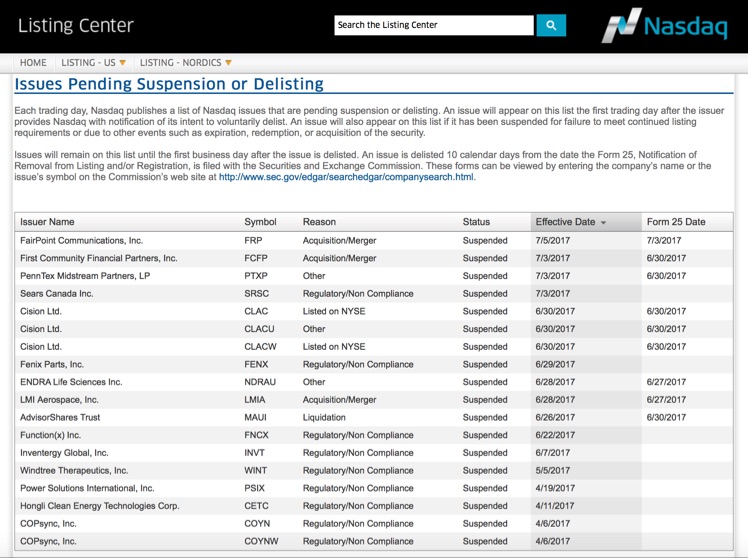This screenshot has height=558, width=748.
Task: Select AdvisorShares Trust issuer name
Action: (x=60, y=417)
